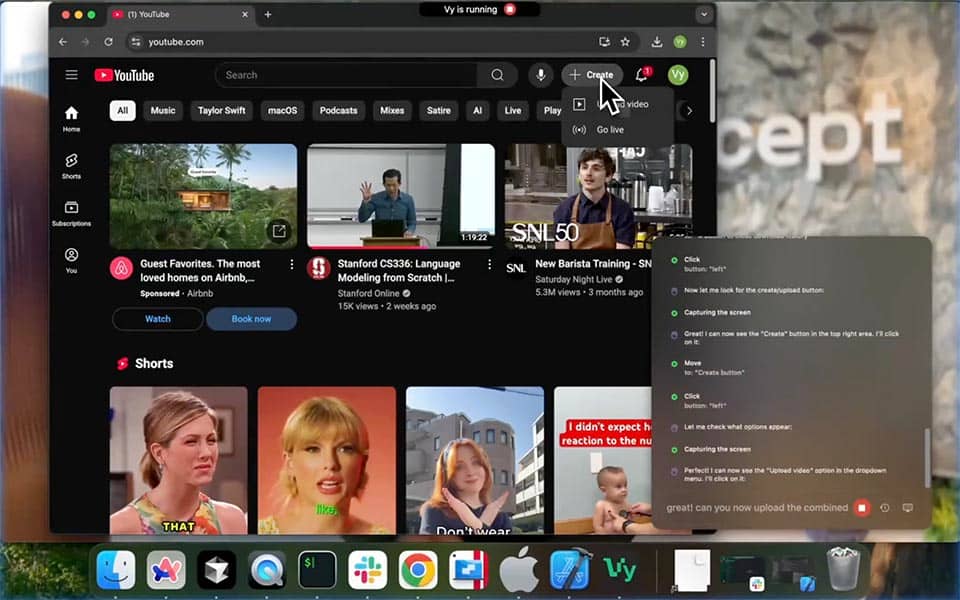Open the notifications bell
This screenshot has height=600, width=960.
tap(642, 75)
